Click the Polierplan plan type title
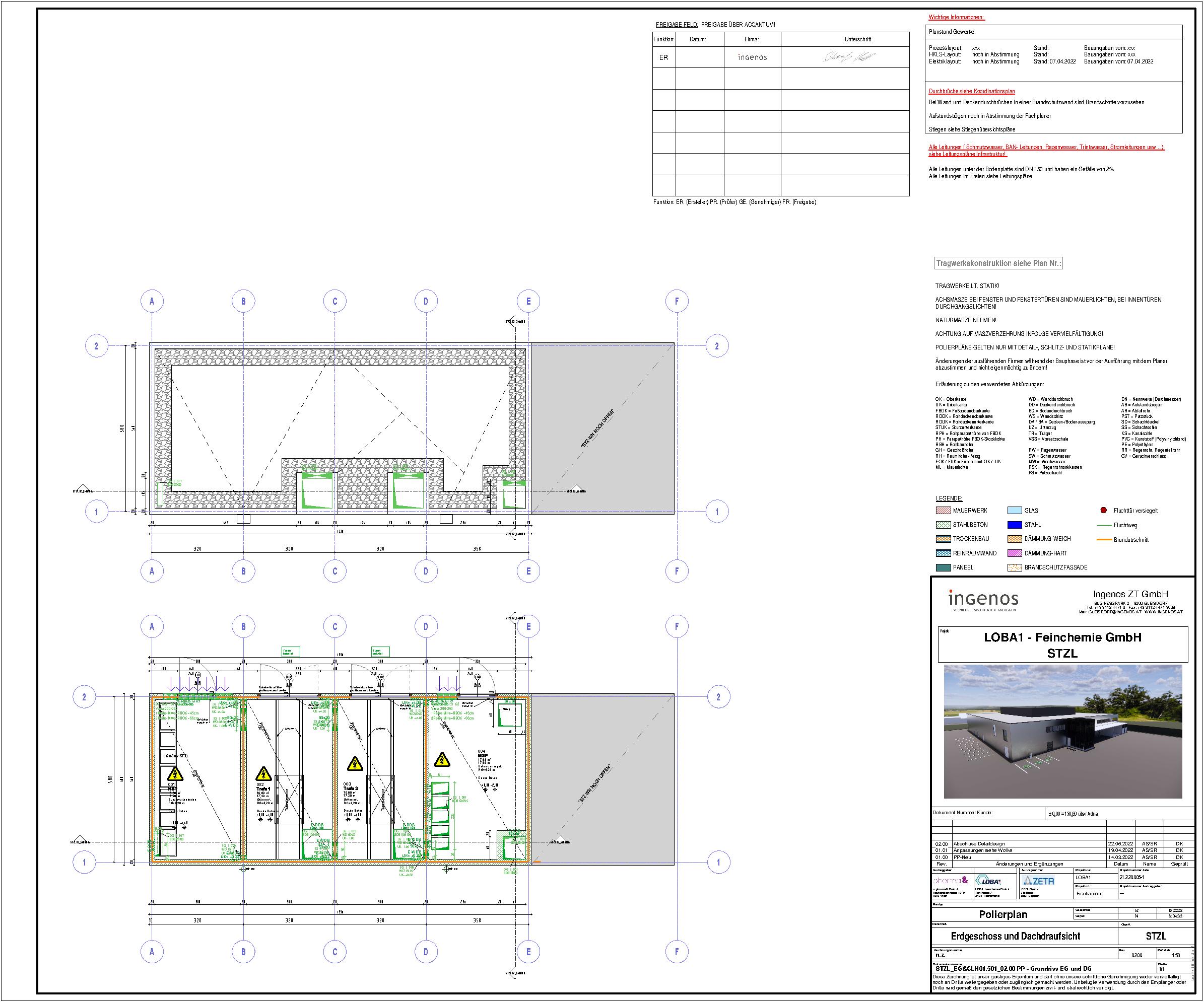Viewport: 1204px width, 1002px height. coord(1003,914)
